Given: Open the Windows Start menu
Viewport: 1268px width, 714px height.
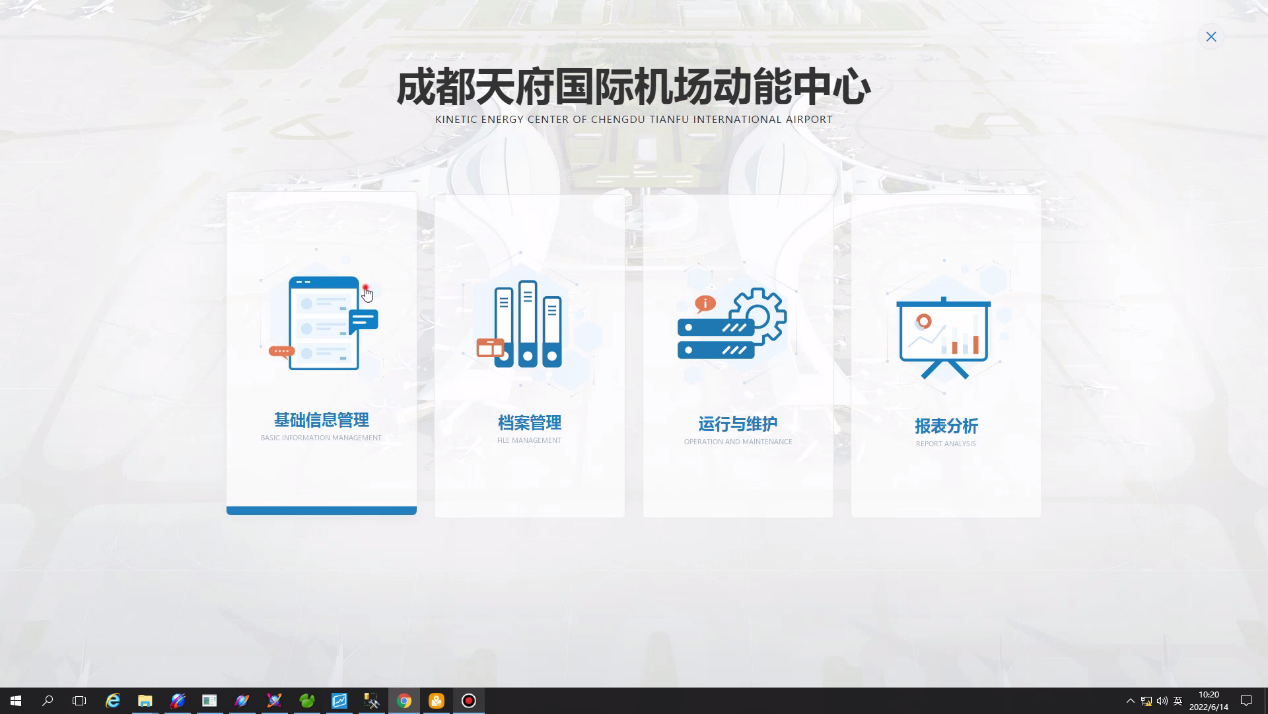Looking at the screenshot, I should [x=15, y=701].
